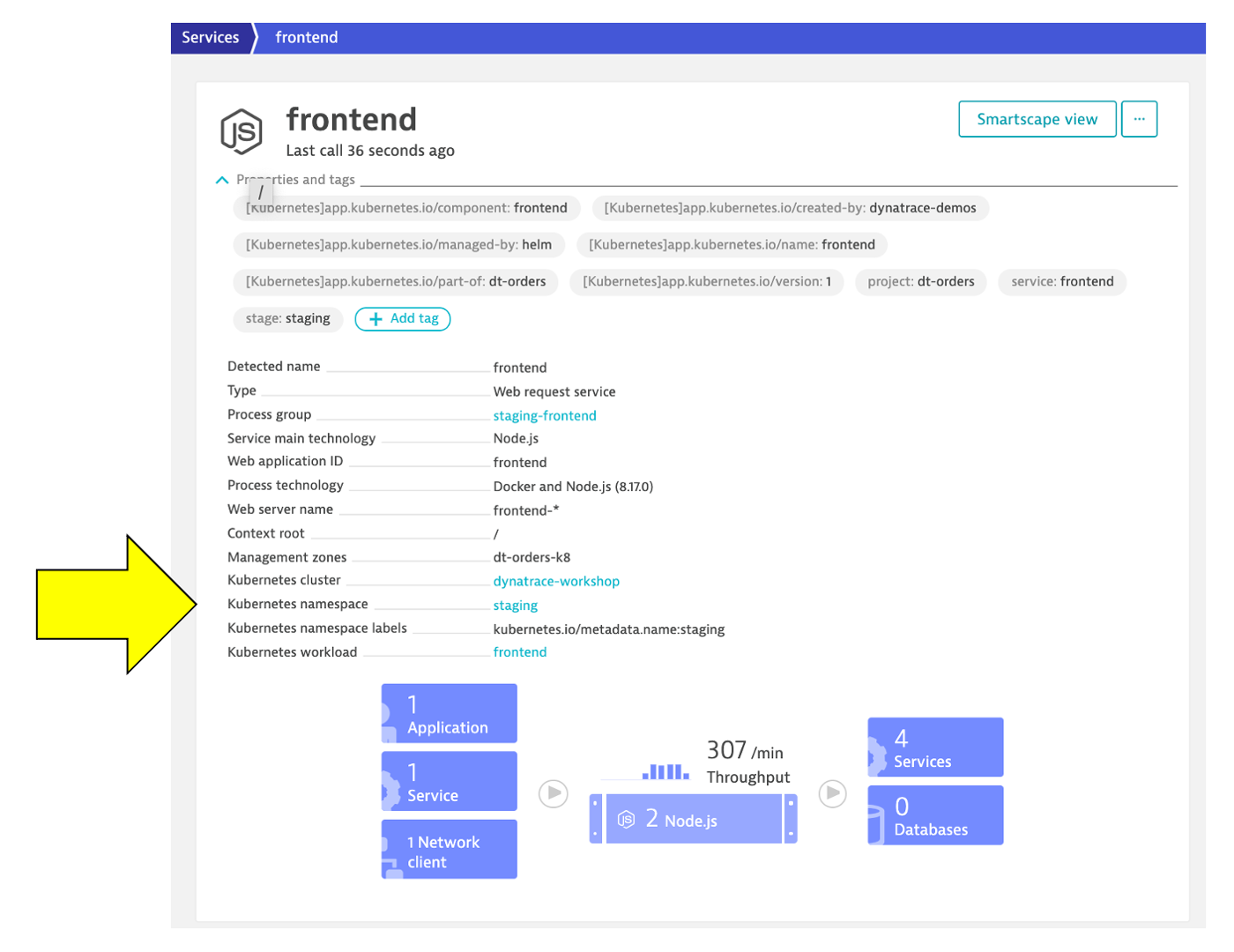Open the three-dots more options menu
The width and height of the screenshot is (1234, 952).
pos(1140,119)
